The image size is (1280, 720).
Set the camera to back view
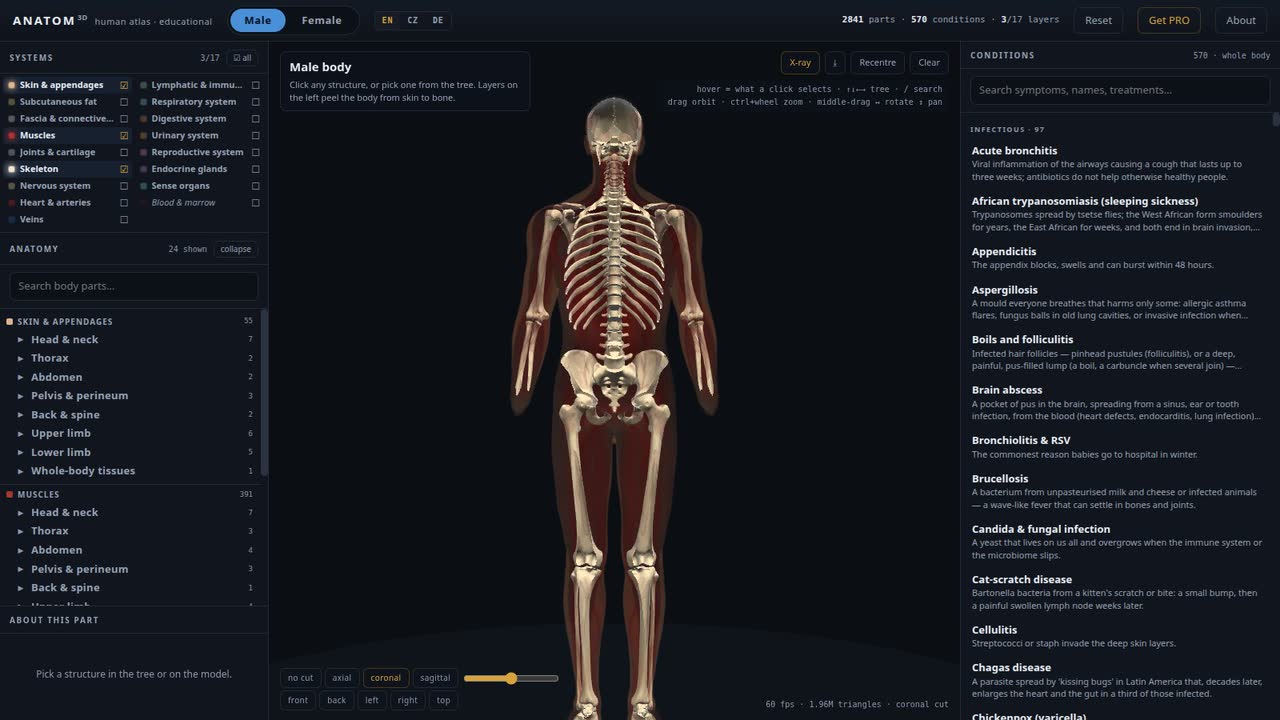[337, 700]
